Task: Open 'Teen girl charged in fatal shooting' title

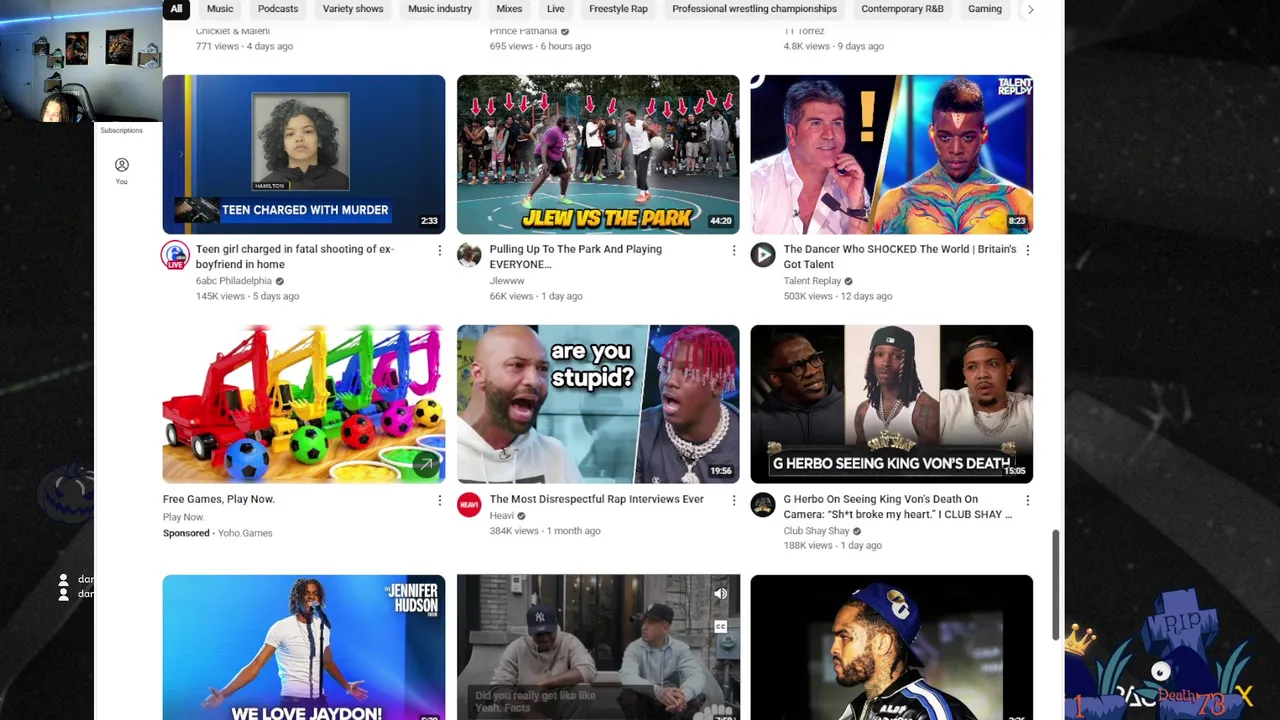Action: coord(295,257)
